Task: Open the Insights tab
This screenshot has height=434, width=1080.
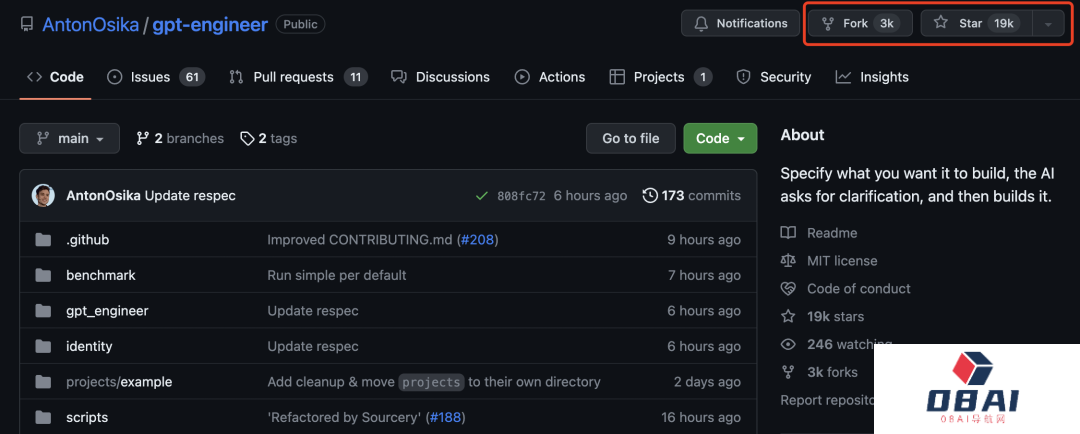Action: (872, 77)
